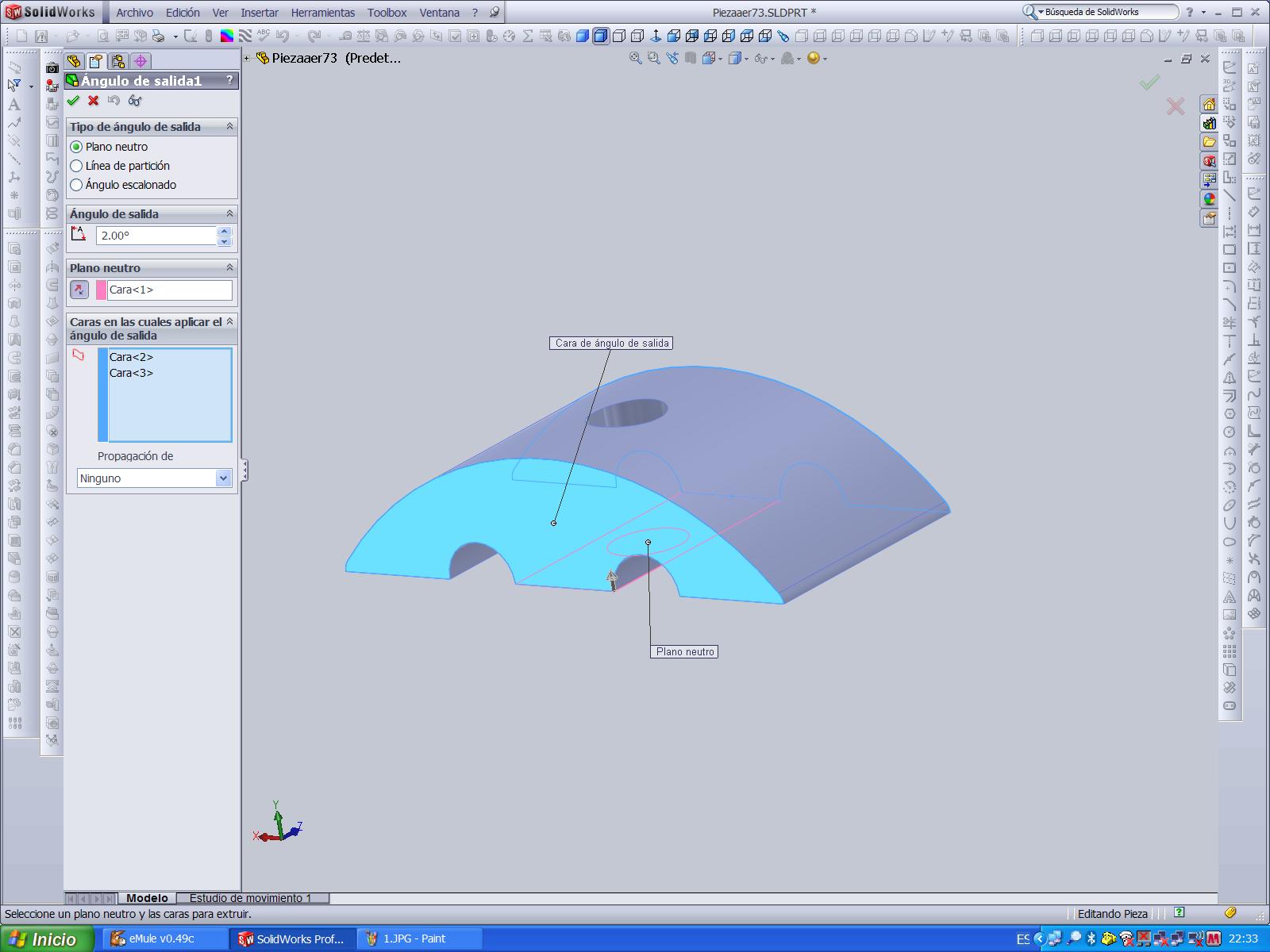Click the Cara de ángulo de salida callout
The height and width of the screenshot is (952, 1270).
(611, 344)
